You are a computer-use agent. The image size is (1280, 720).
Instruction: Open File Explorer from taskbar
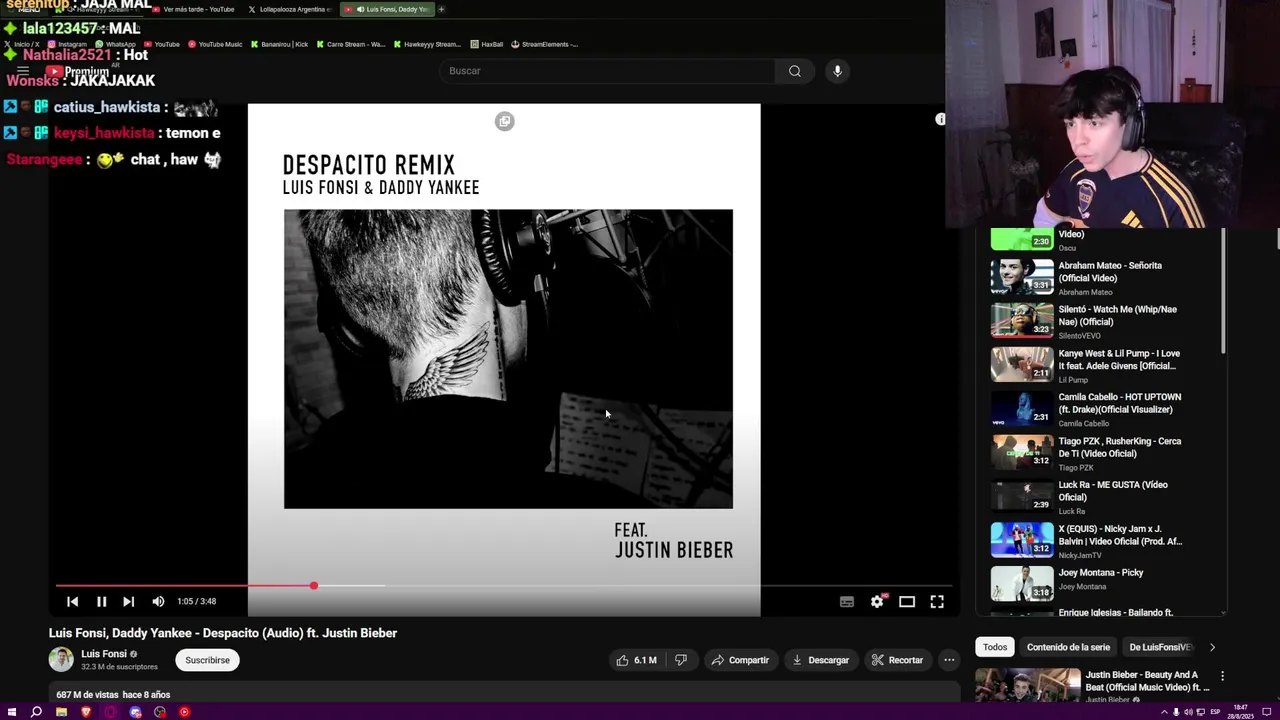61,712
